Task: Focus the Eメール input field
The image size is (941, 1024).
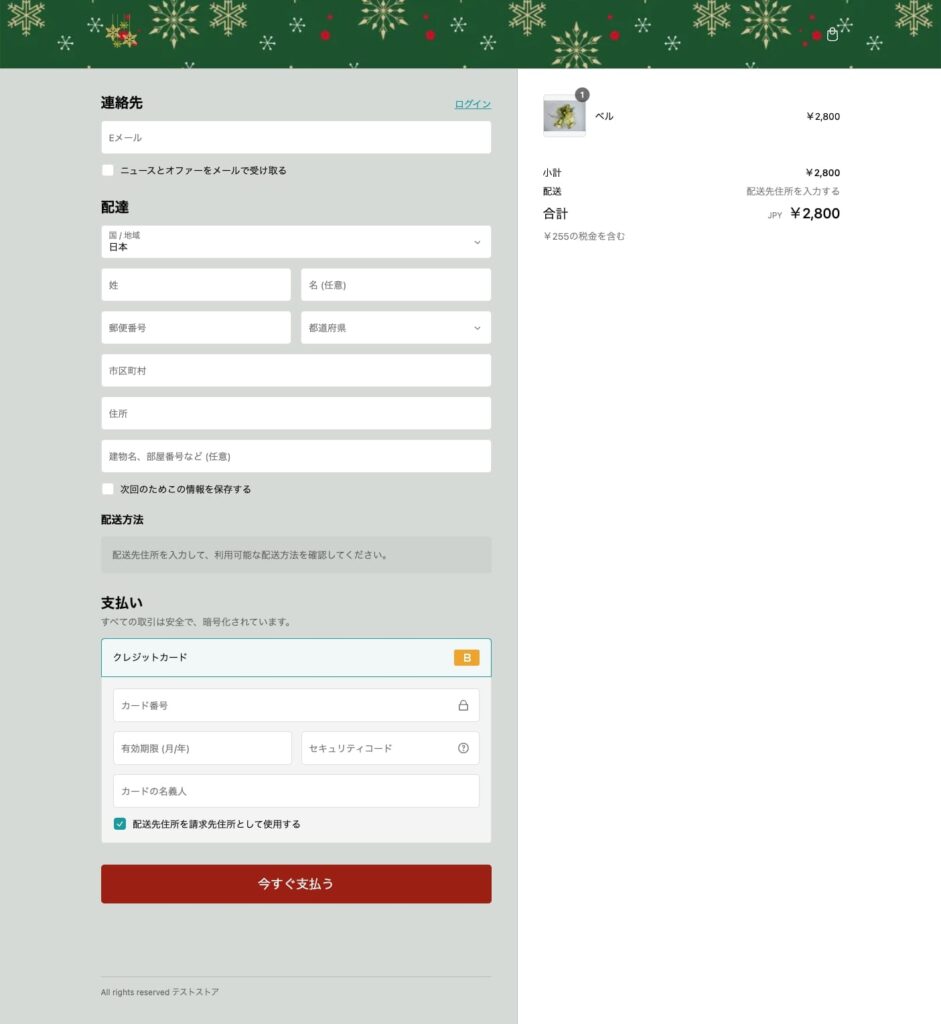Action: point(296,138)
